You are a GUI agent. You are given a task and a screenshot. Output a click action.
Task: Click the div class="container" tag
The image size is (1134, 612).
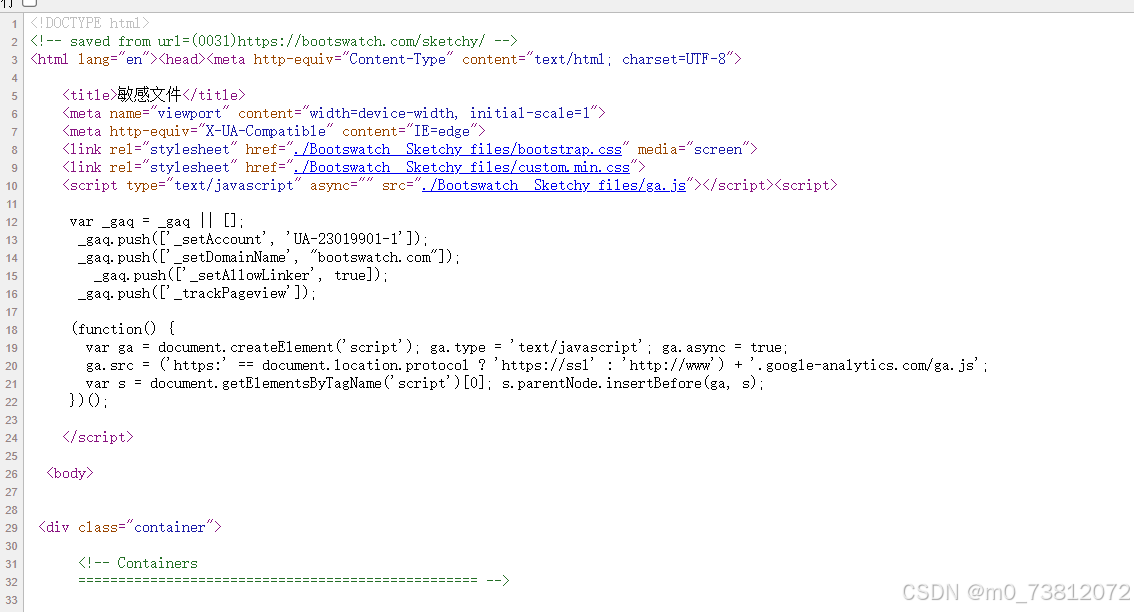pos(130,527)
